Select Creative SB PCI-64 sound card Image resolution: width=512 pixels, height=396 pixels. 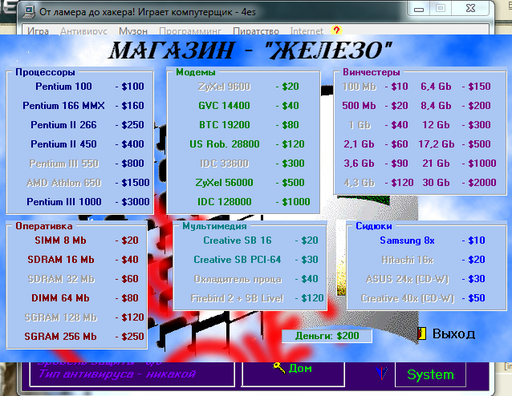[x=237, y=260]
